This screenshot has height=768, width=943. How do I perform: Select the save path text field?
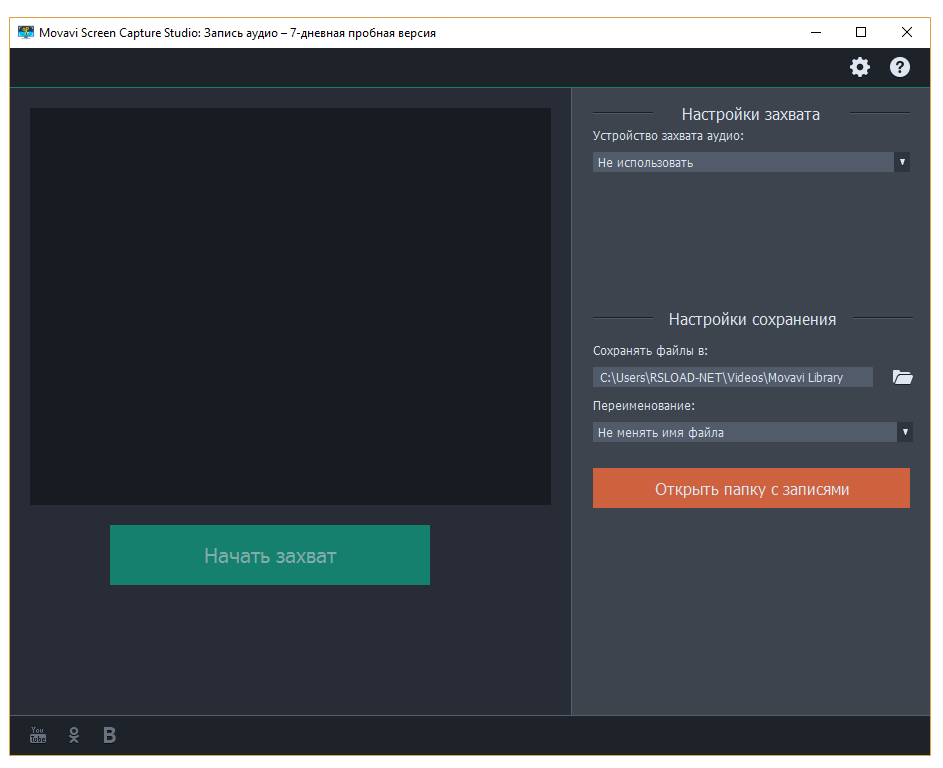[x=733, y=377]
